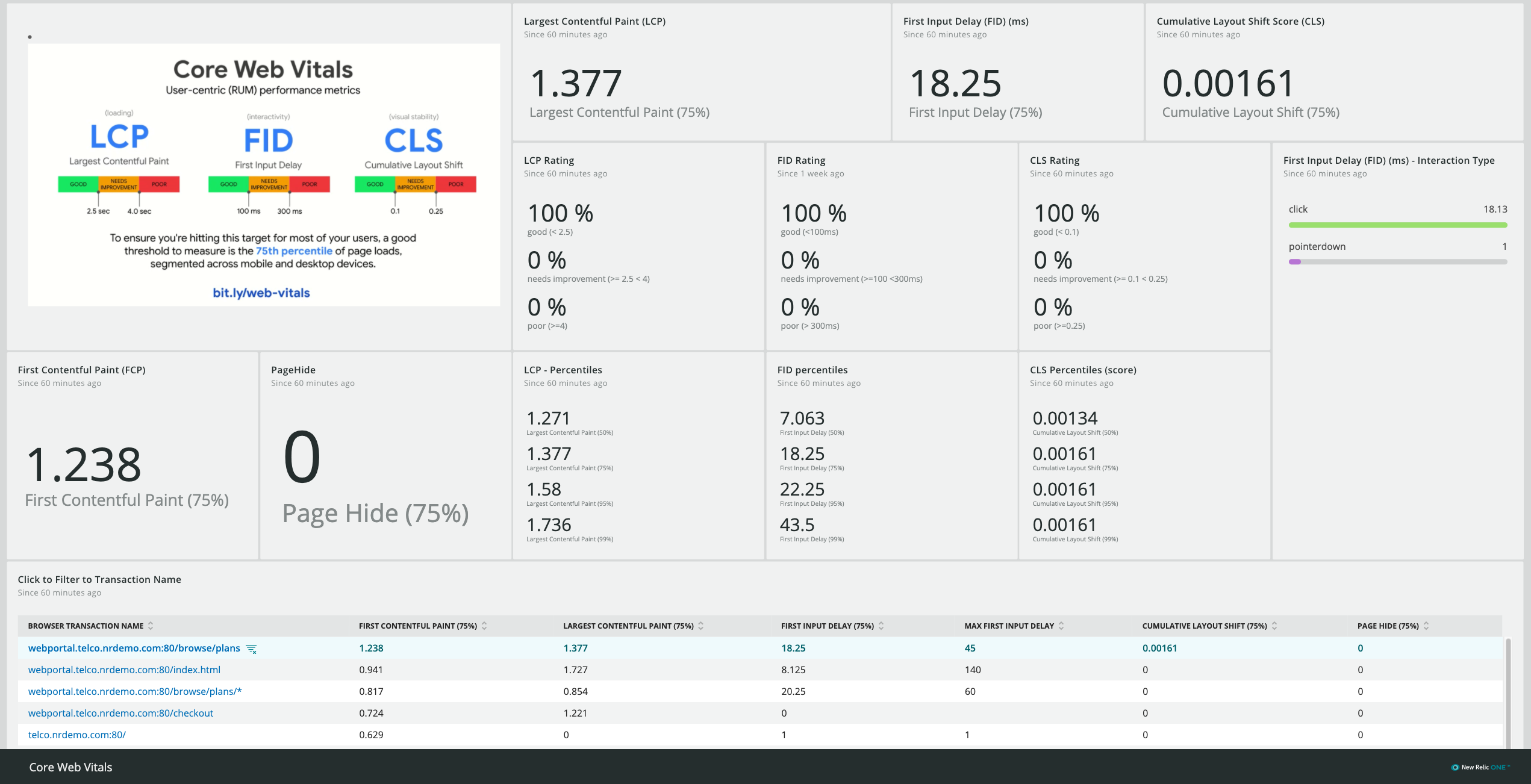Click the Core Web Vitals infographic image
1531x784 pixels.
pos(264,175)
